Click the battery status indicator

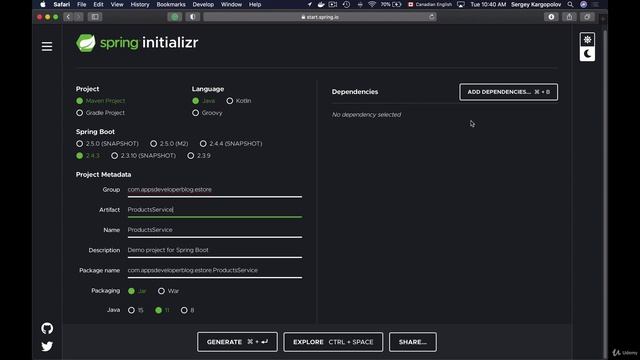coord(391,4)
